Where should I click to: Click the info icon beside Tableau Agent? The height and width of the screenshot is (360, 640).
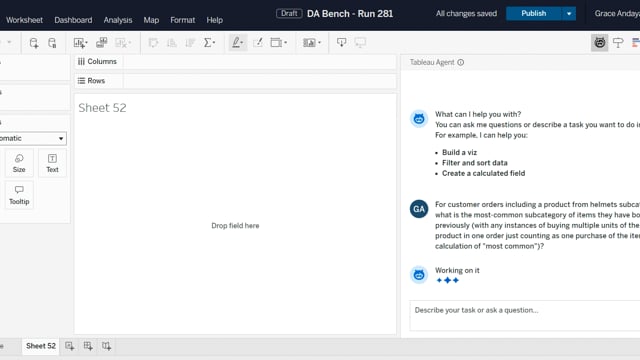[x=460, y=62]
